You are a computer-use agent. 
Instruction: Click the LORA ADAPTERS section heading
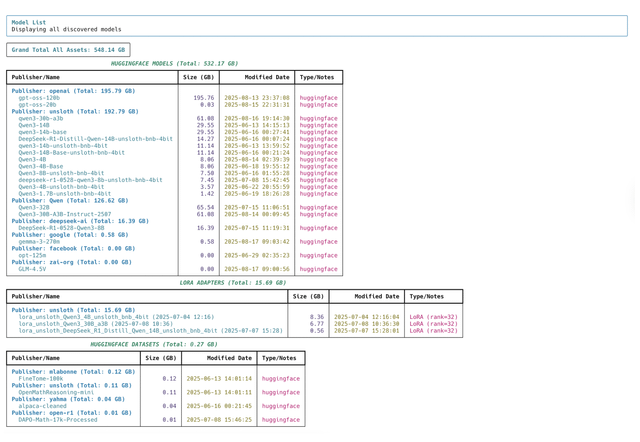pos(233,283)
